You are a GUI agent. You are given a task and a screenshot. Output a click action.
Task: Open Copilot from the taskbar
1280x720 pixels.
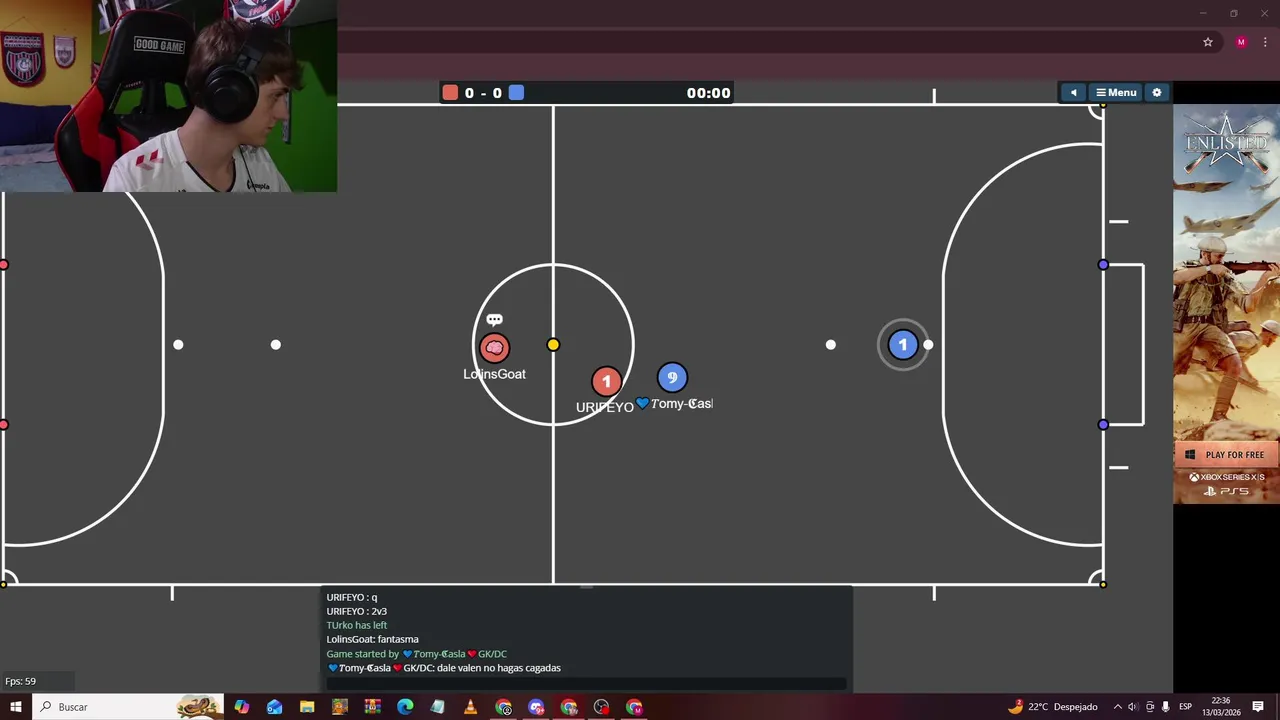[242, 707]
